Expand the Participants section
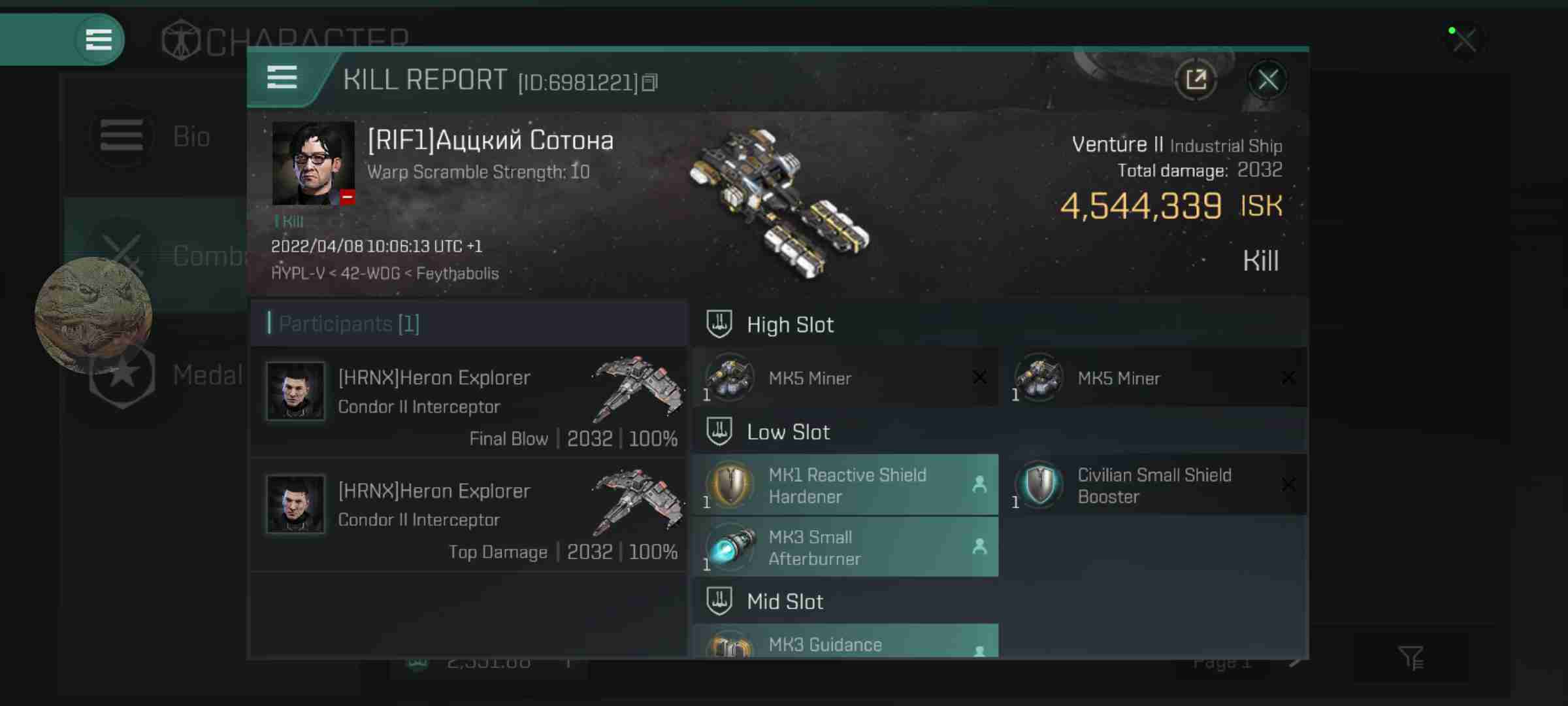1568x706 pixels. point(348,324)
